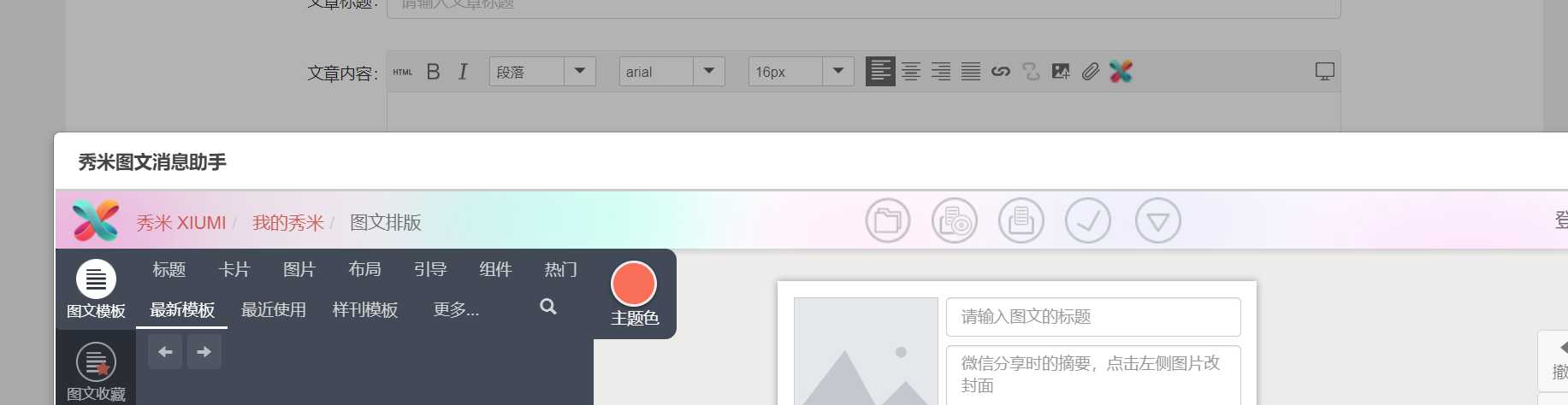Apply italic formatting in the editor toolbar
The image size is (1568, 405).
(463, 72)
